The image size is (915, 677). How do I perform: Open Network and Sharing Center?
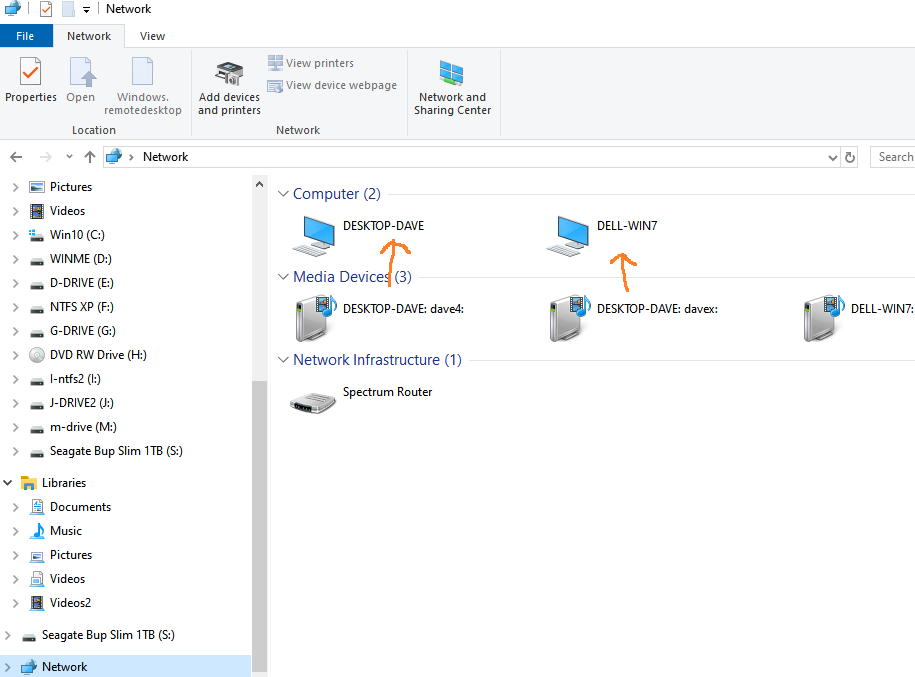pyautogui.click(x=452, y=88)
